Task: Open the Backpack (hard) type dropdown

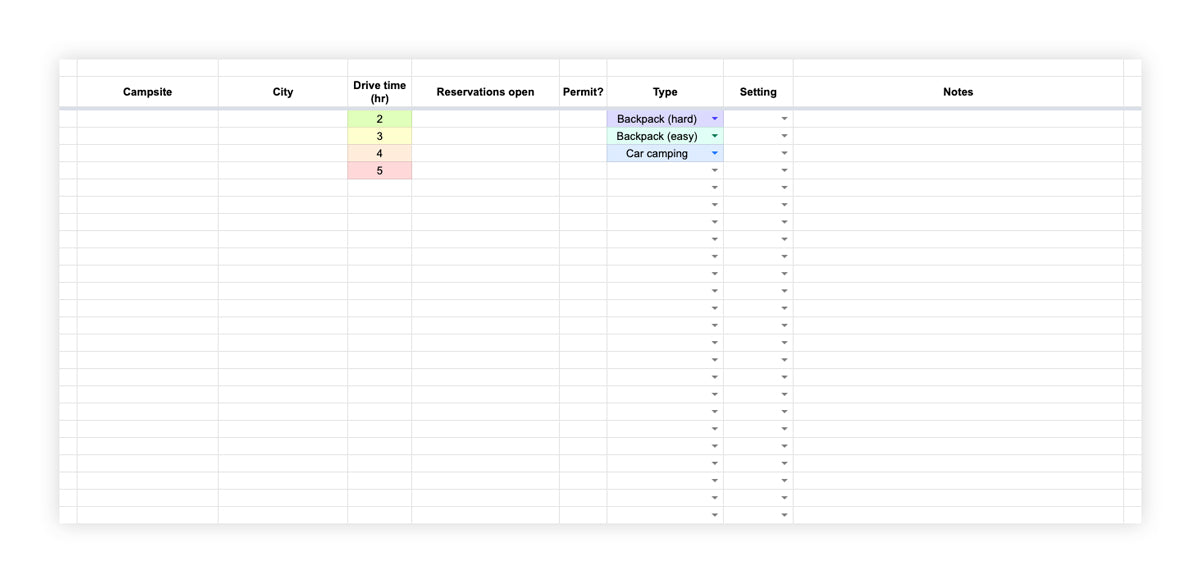Action: pyautogui.click(x=715, y=119)
